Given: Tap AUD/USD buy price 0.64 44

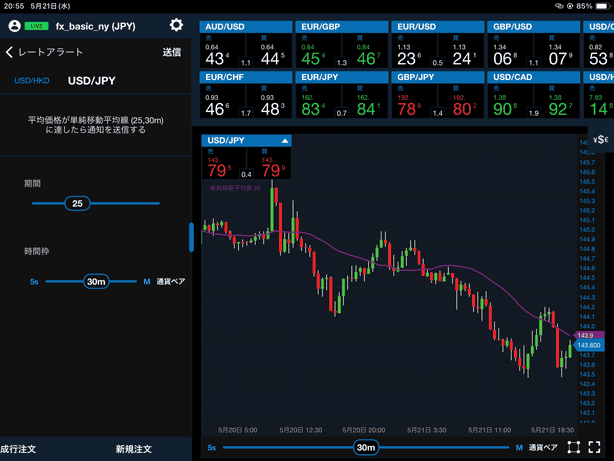Looking at the screenshot, I should pos(274,52).
